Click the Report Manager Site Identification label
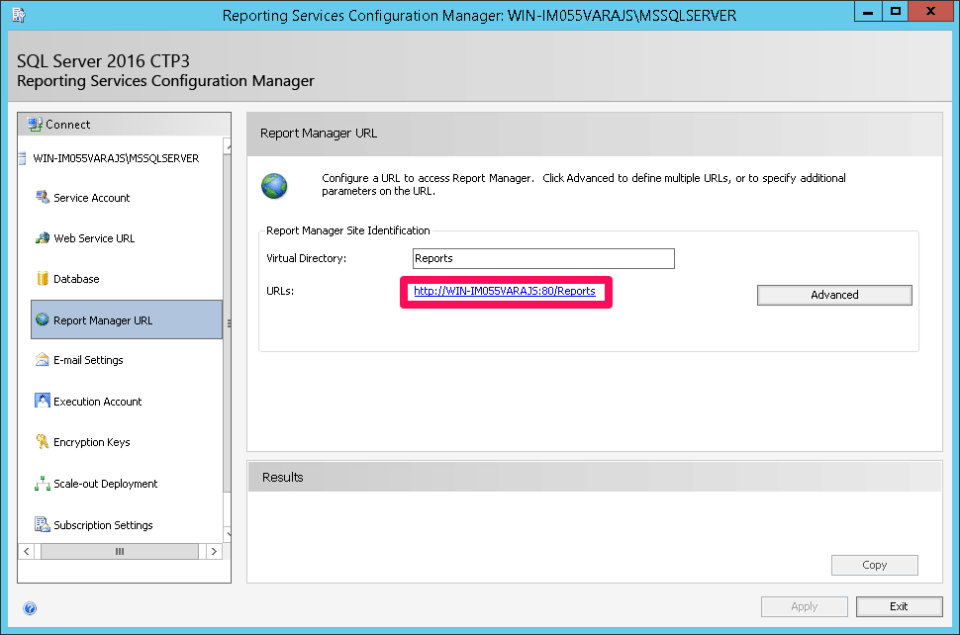This screenshot has width=960, height=635. (x=348, y=230)
